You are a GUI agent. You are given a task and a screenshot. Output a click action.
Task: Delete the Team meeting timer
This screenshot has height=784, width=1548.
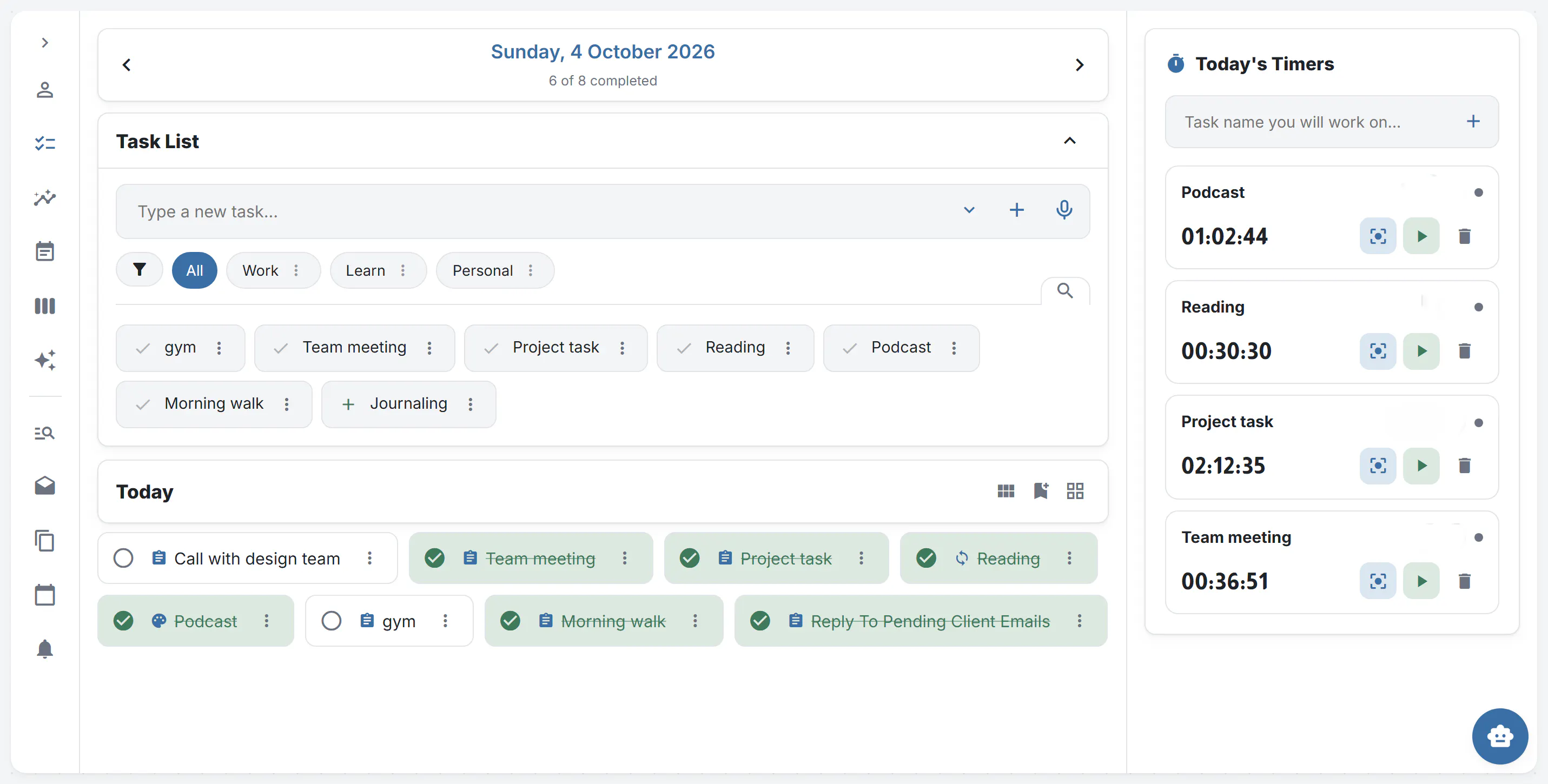point(1465,581)
